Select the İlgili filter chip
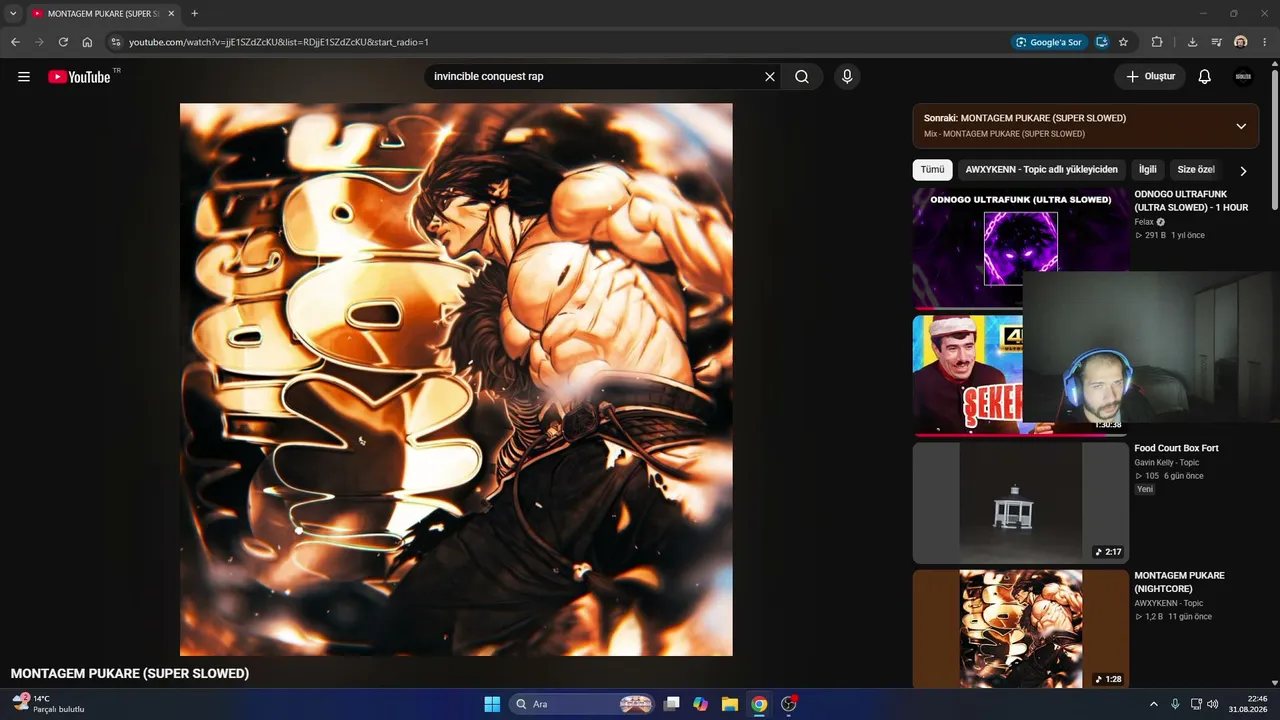1280x720 pixels. (1147, 170)
